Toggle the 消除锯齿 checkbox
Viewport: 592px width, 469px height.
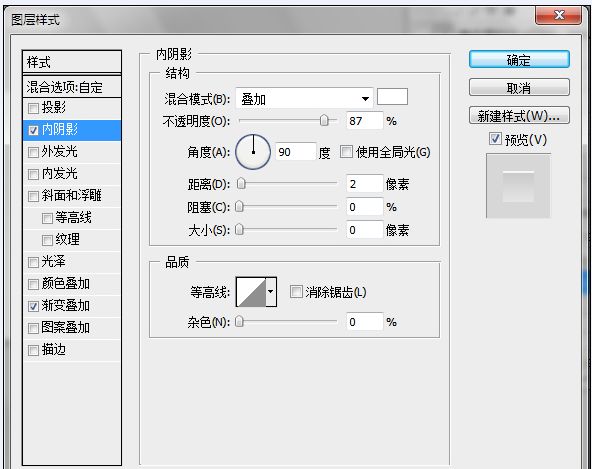(296, 292)
